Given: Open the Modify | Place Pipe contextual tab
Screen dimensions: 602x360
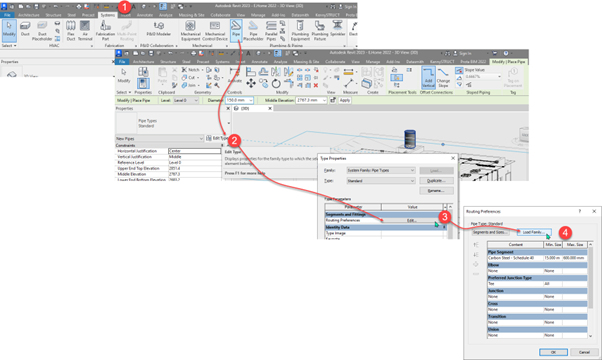Looking at the screenshot, I should tap(508, 62).
